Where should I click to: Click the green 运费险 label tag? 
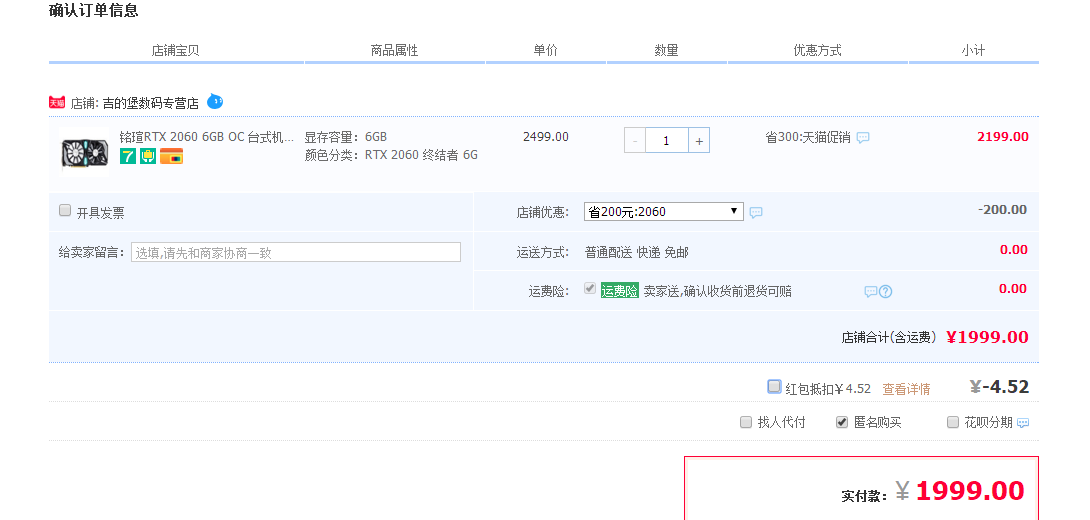pyautogui.click(x=619, y=291)
